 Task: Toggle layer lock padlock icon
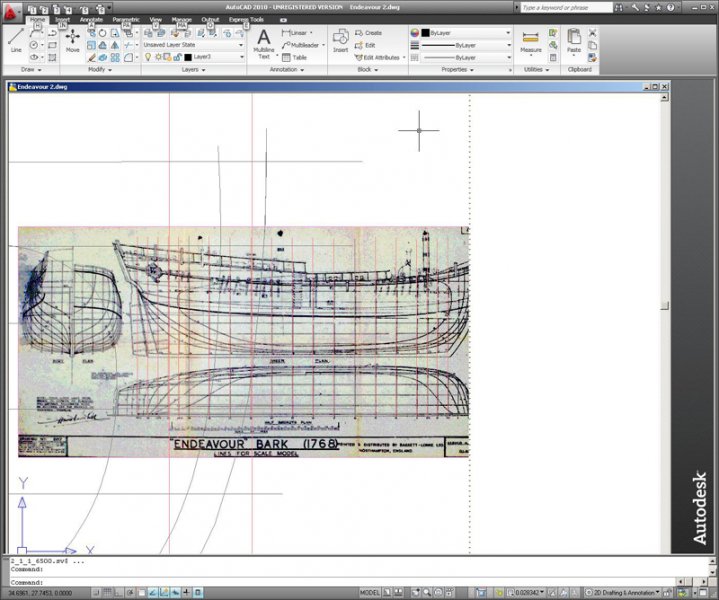(x=177, y=57)
